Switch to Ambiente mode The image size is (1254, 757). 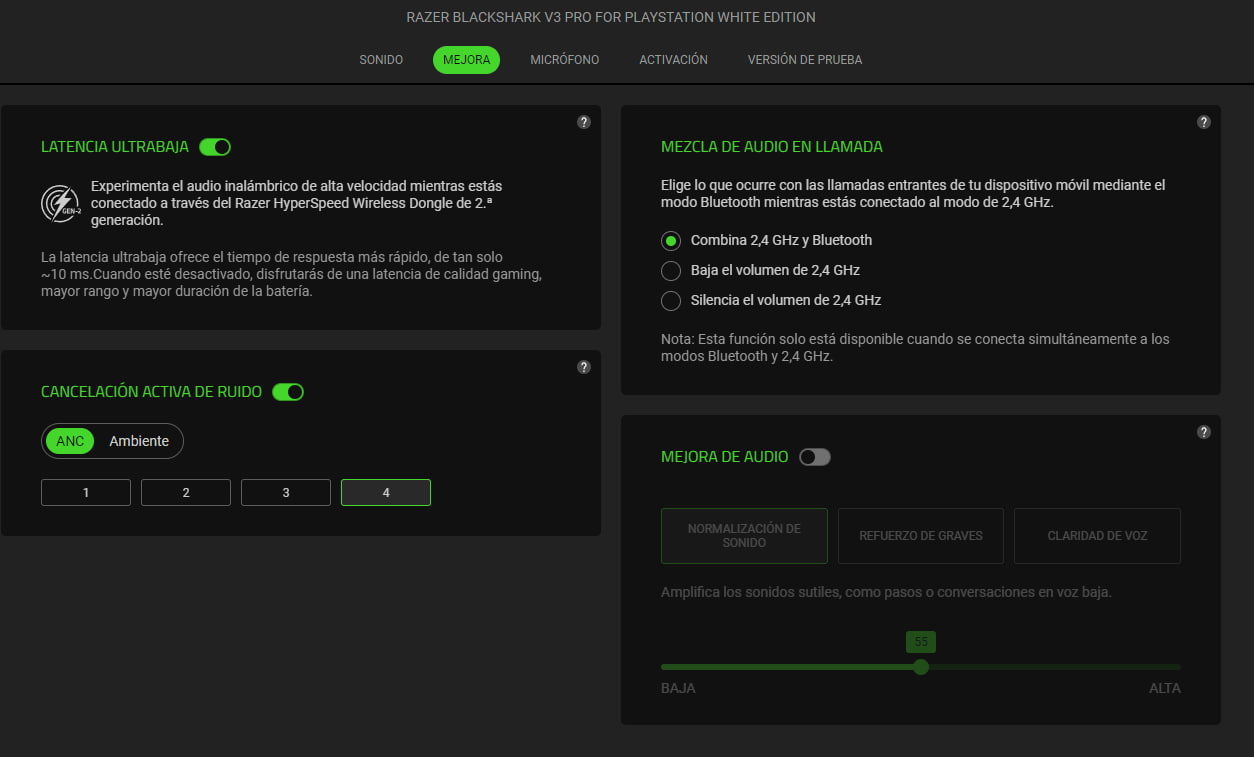tap(139, 441)
